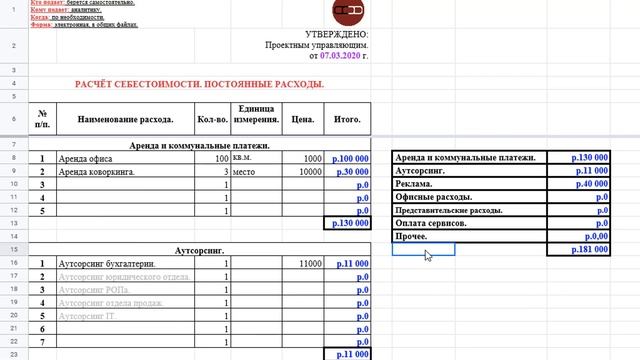This screenshot has height=360, width=640.
Task: Select summary label 'Оплата сервисов.'
Action: 469,223
